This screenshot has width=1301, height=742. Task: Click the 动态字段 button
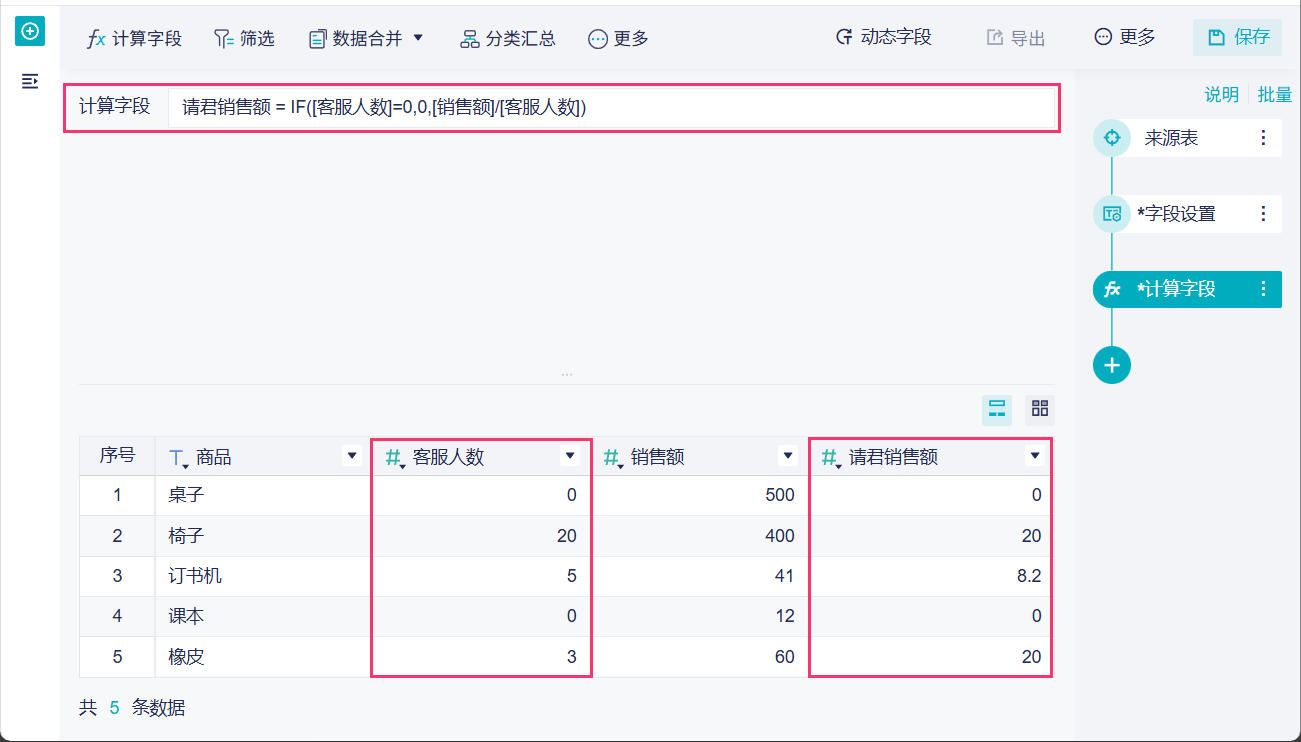point(883,38)
